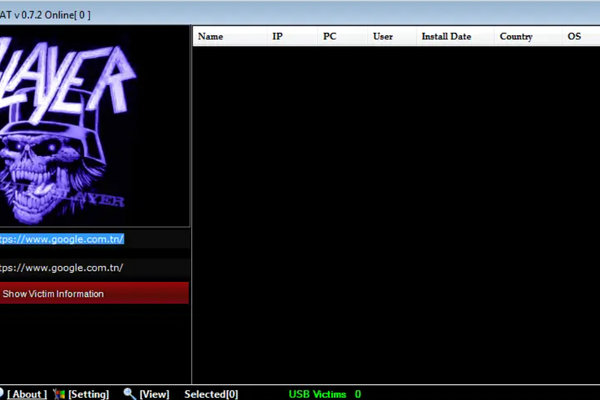Viewport: 600px width, 400px height.
Task: Click the highlighted google.com.tn URL field
Action: (x=95, y=239)
